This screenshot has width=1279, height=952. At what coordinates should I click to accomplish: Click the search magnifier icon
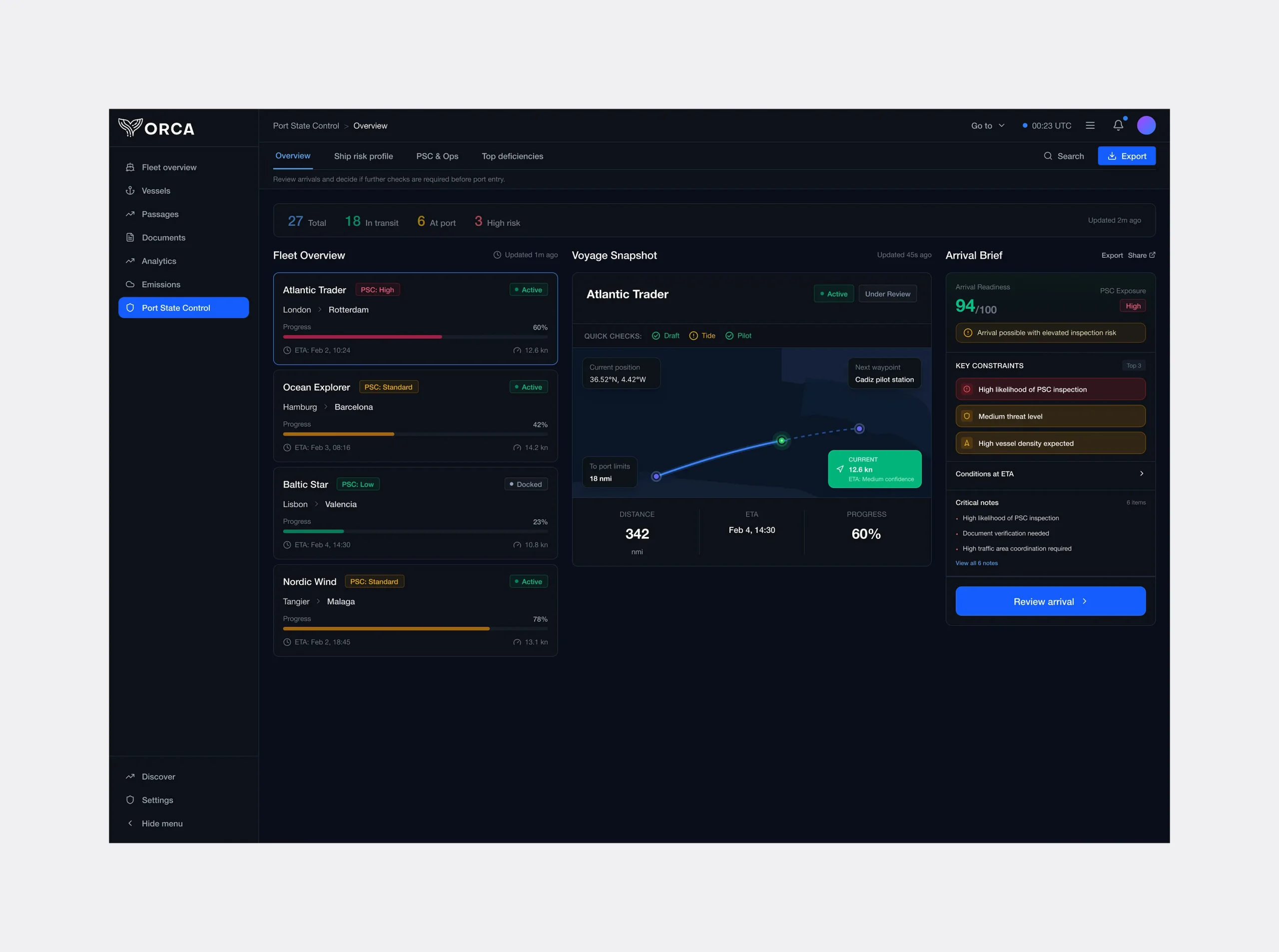[1048, 156]
